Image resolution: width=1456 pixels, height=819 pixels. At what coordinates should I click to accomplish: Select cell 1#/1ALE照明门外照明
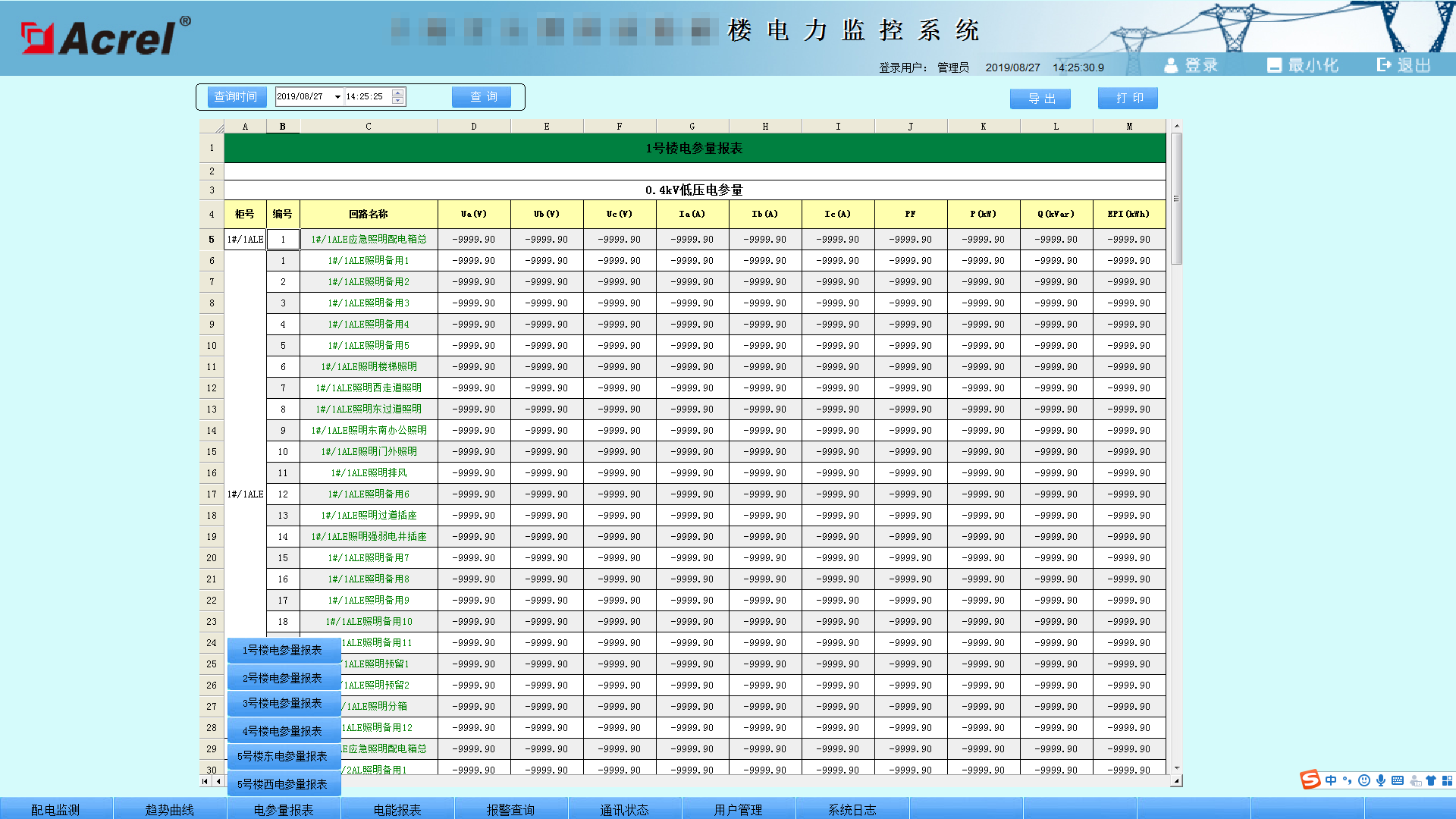pos(369,452)
